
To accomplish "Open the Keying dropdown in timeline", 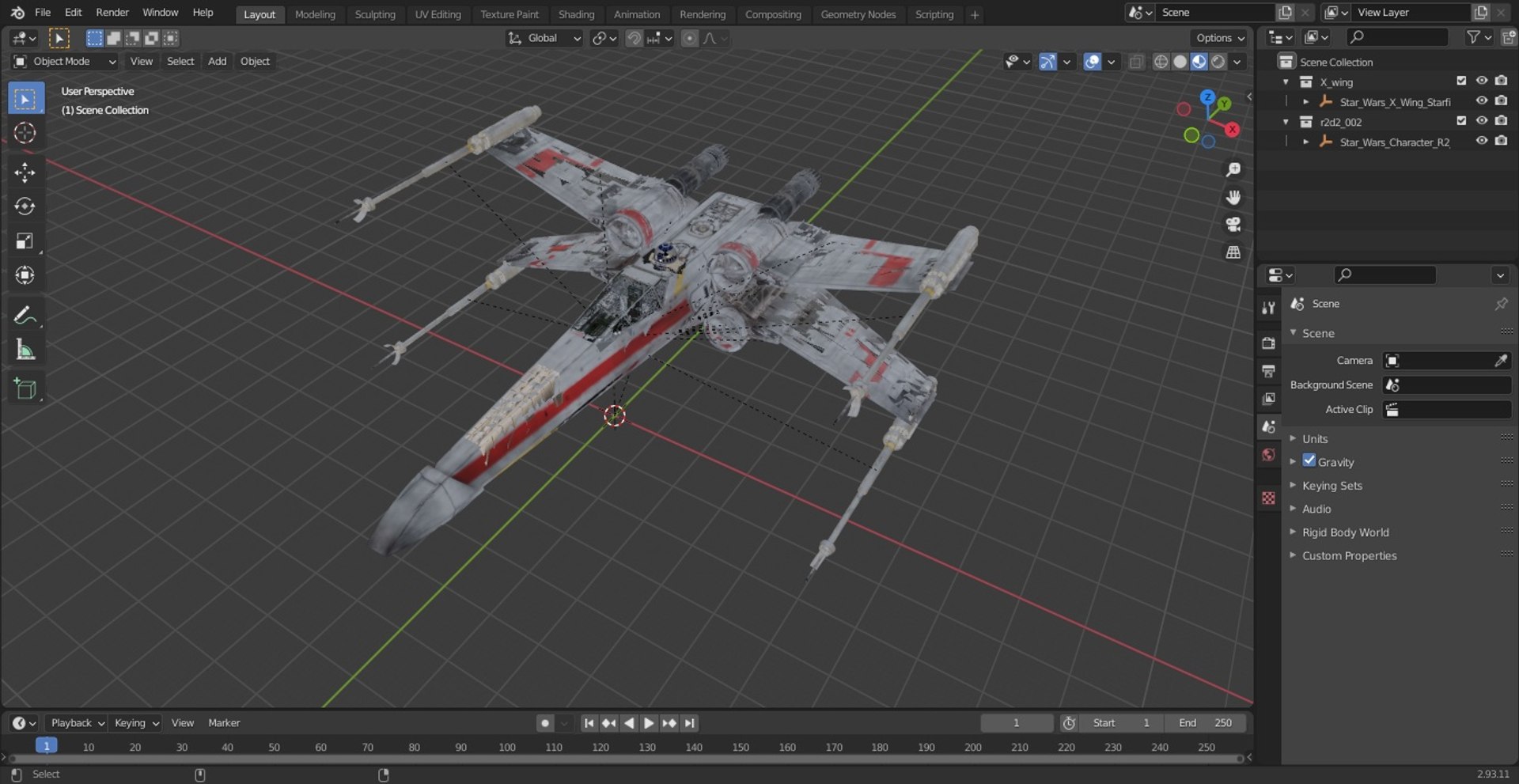I will pyautogui.click(x=135, y=723).
